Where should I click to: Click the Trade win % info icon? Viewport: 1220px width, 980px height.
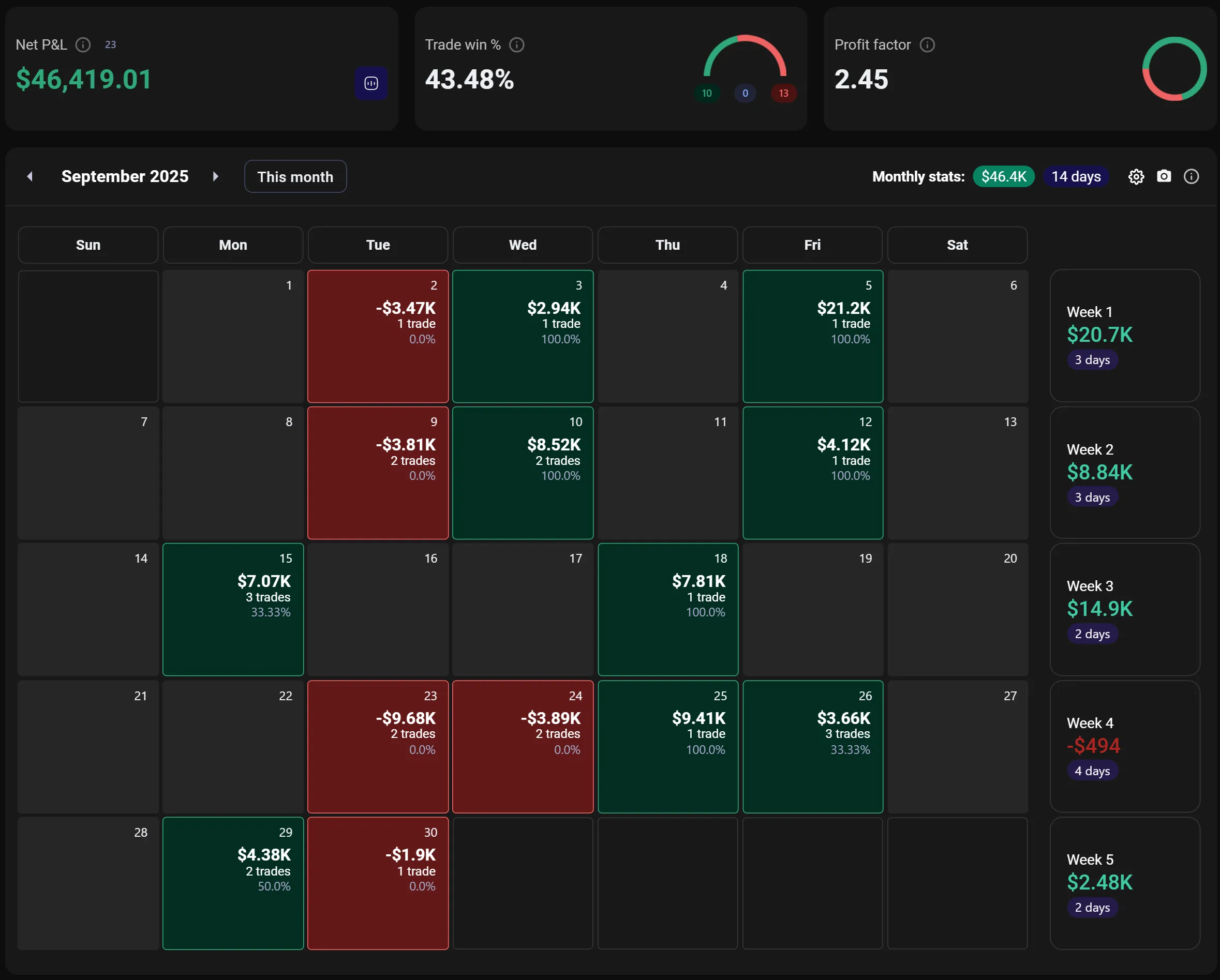tap(517, 44)
